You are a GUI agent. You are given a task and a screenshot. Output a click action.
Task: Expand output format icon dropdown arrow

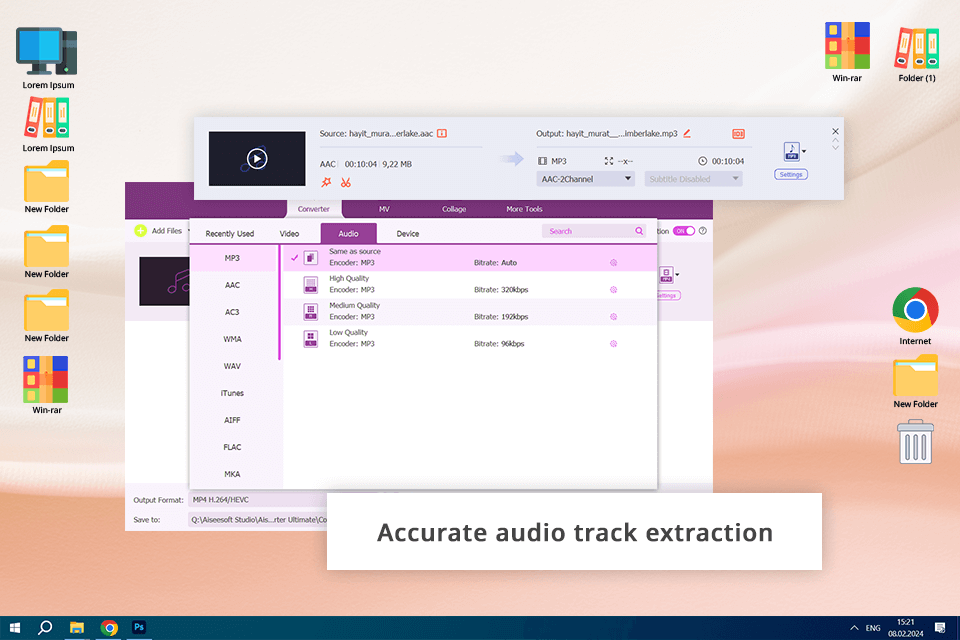[x=804, y=151]
